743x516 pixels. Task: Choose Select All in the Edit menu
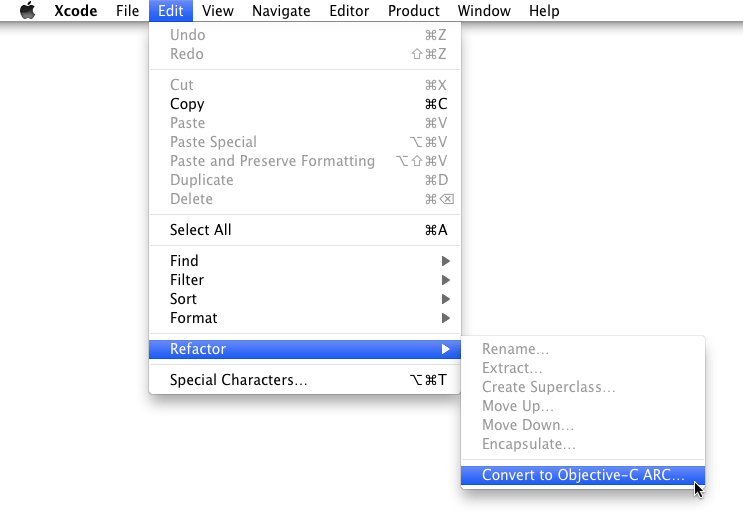[x=200, y=230]
